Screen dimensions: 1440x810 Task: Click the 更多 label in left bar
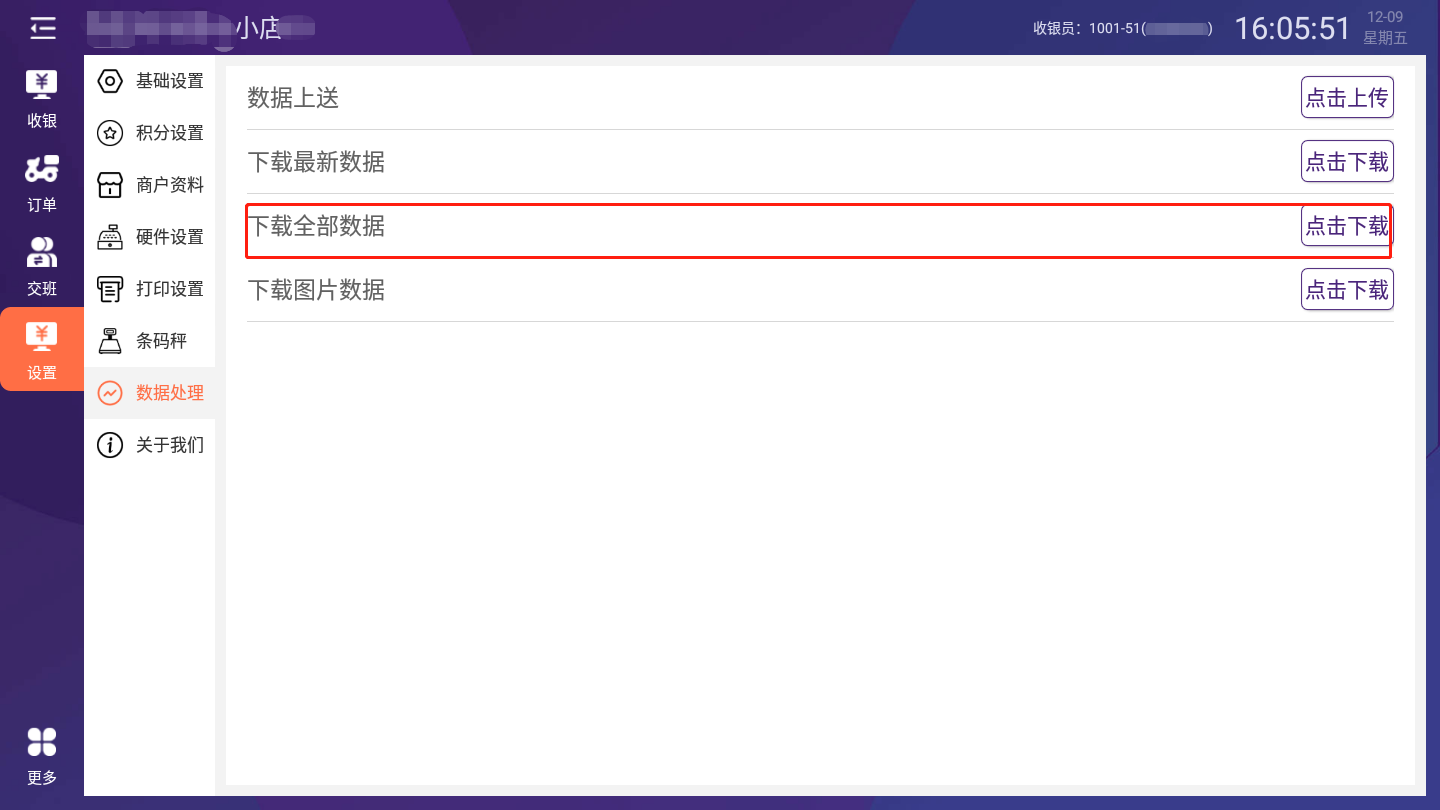[42, 778]
